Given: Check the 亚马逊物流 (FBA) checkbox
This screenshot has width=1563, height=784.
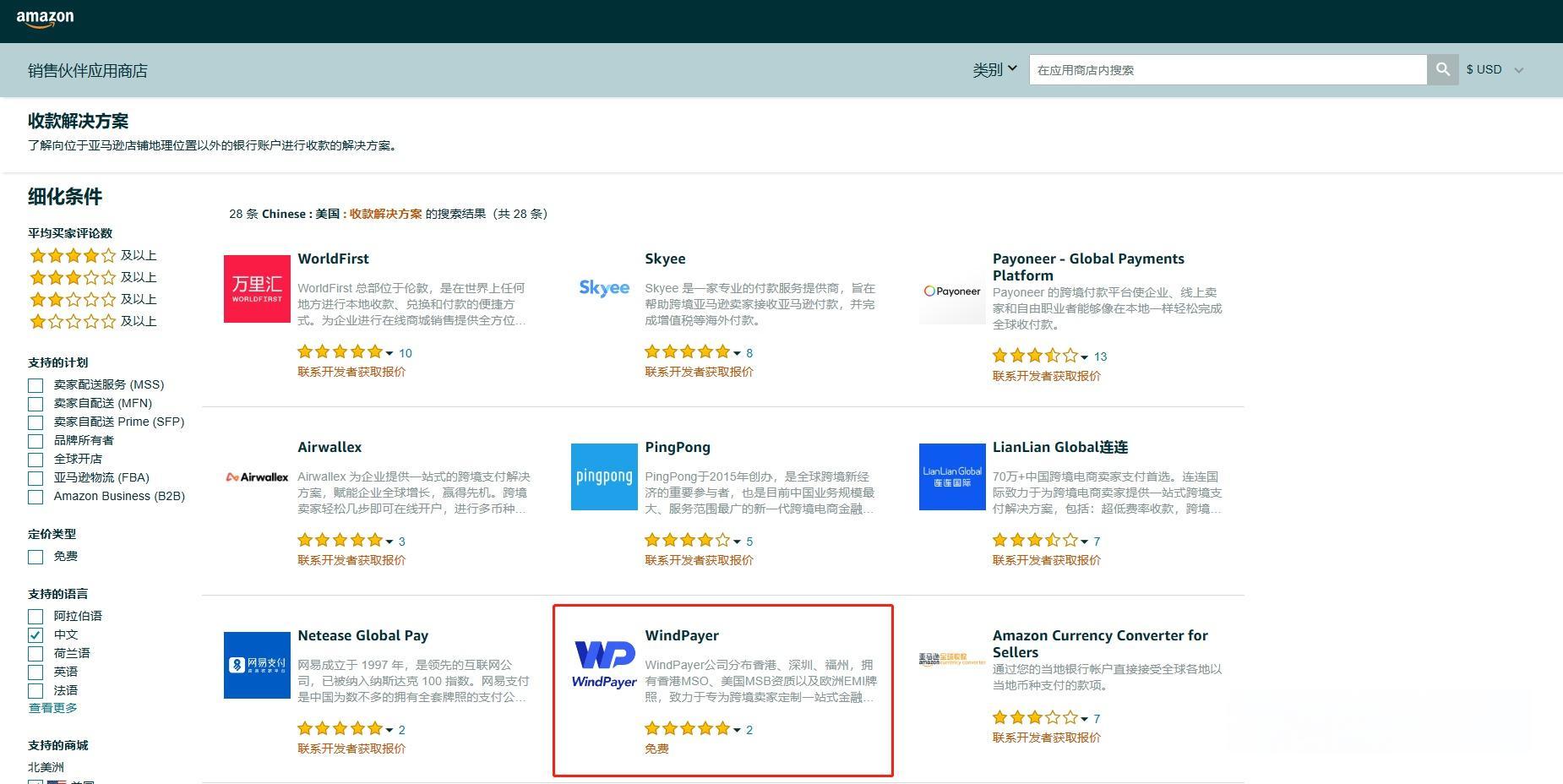Looking at the screenshot, I should [x=35, y=478].
